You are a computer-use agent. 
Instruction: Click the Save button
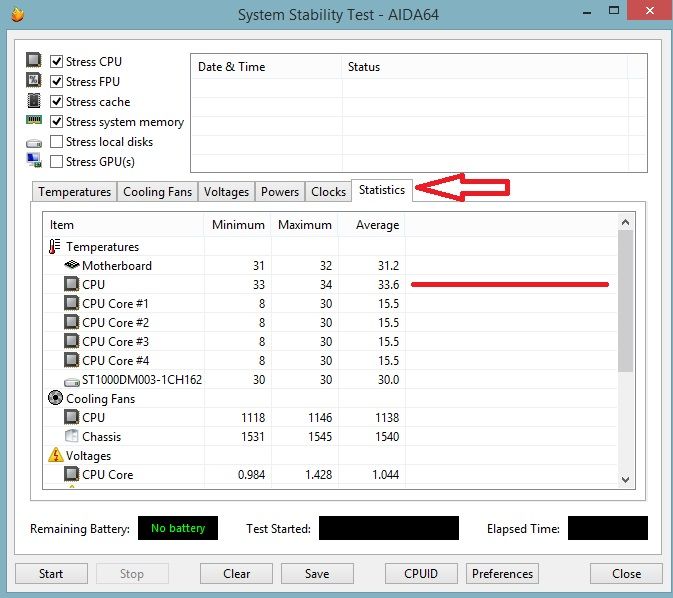pyautogui.click(x=317, y=574)
